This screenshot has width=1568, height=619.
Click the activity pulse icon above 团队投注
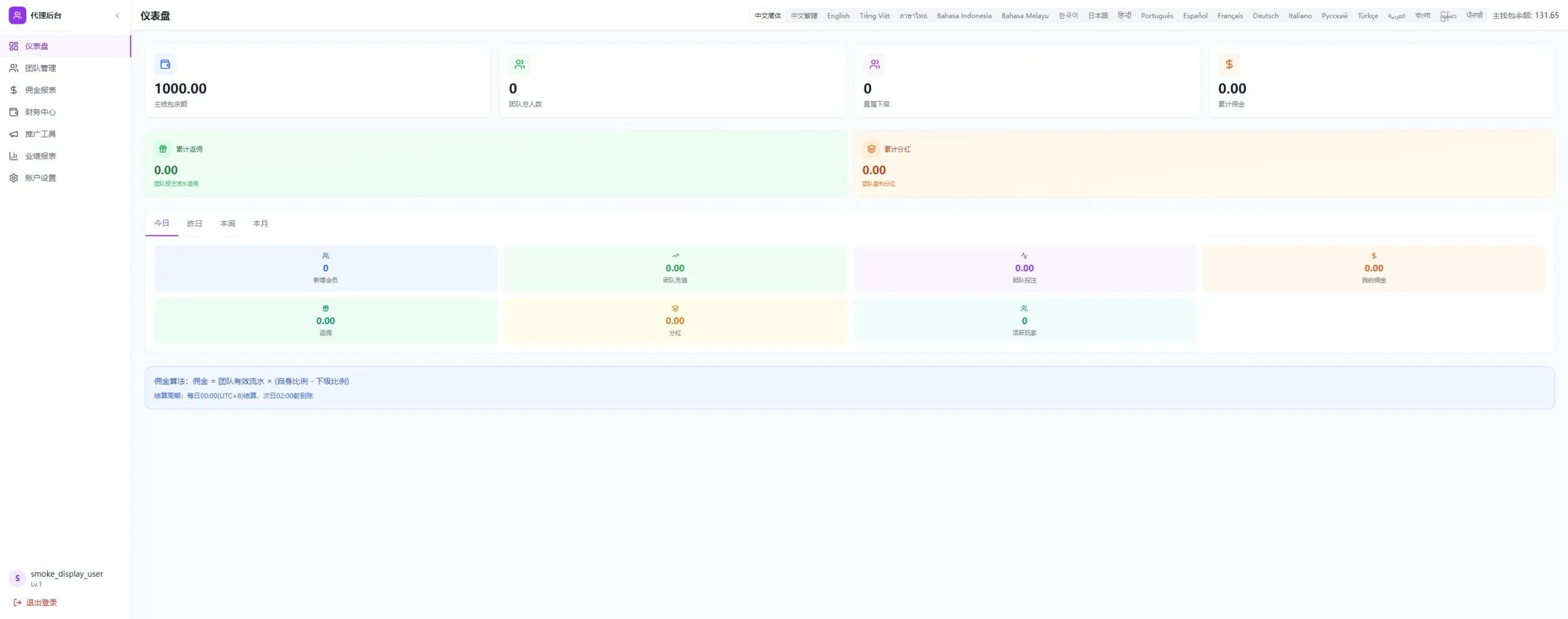[x=1024, y=256]
